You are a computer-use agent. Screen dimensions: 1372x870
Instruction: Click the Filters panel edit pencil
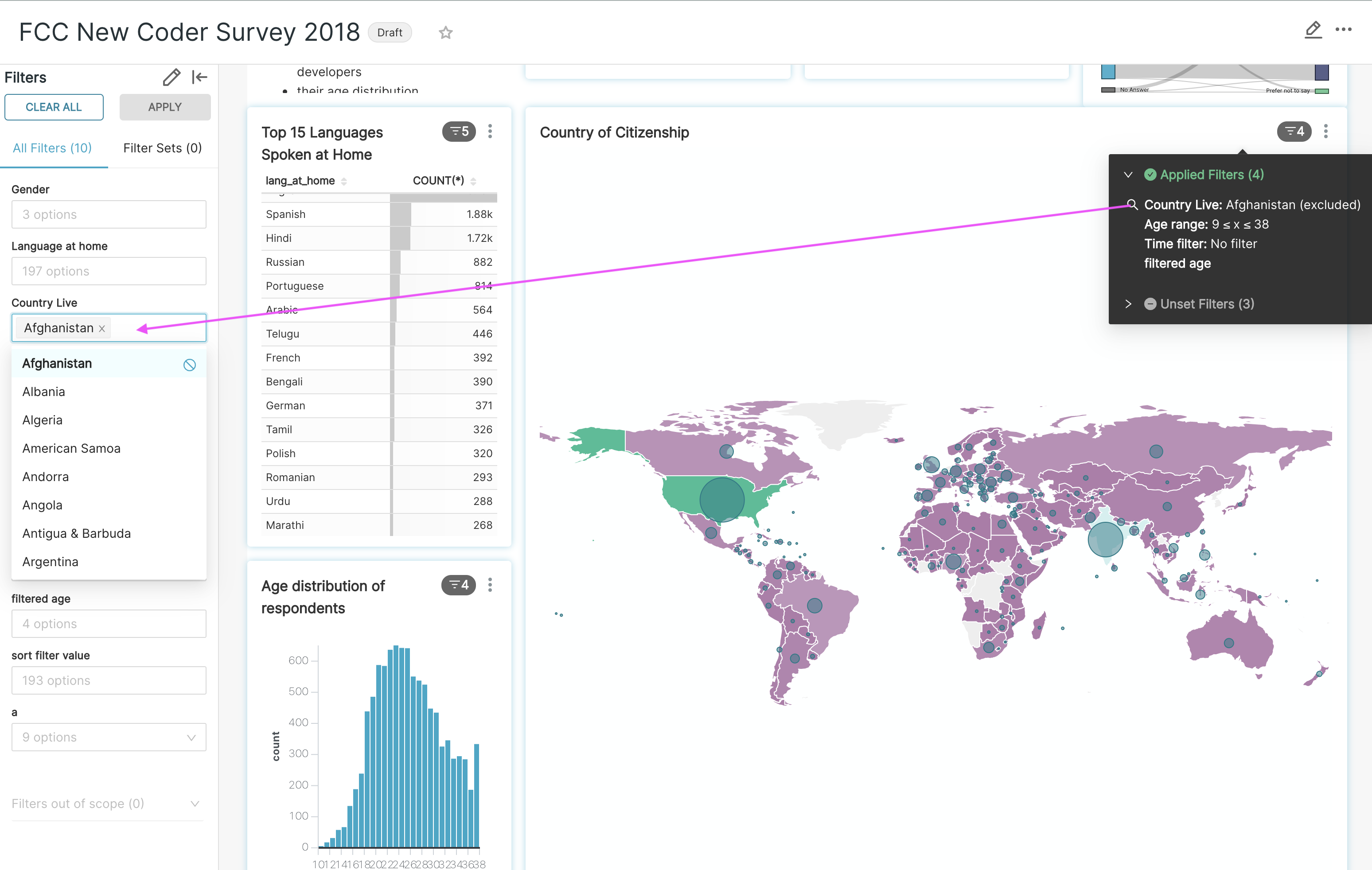[171, 78]
